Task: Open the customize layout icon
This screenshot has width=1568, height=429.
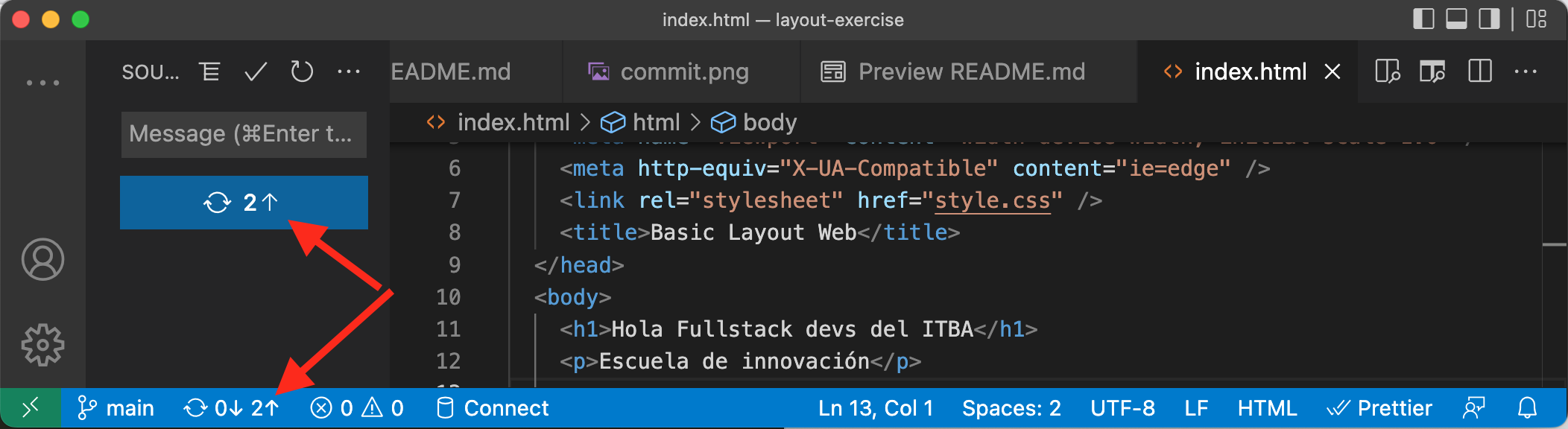Action: tap(1536, 19)
